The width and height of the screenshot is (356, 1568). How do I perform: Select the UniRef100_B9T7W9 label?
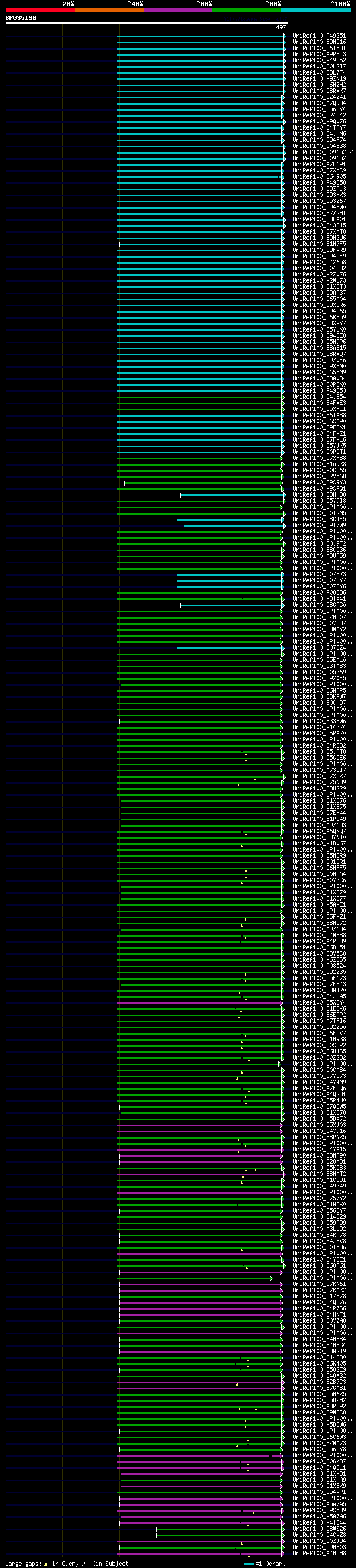[319, 525]
